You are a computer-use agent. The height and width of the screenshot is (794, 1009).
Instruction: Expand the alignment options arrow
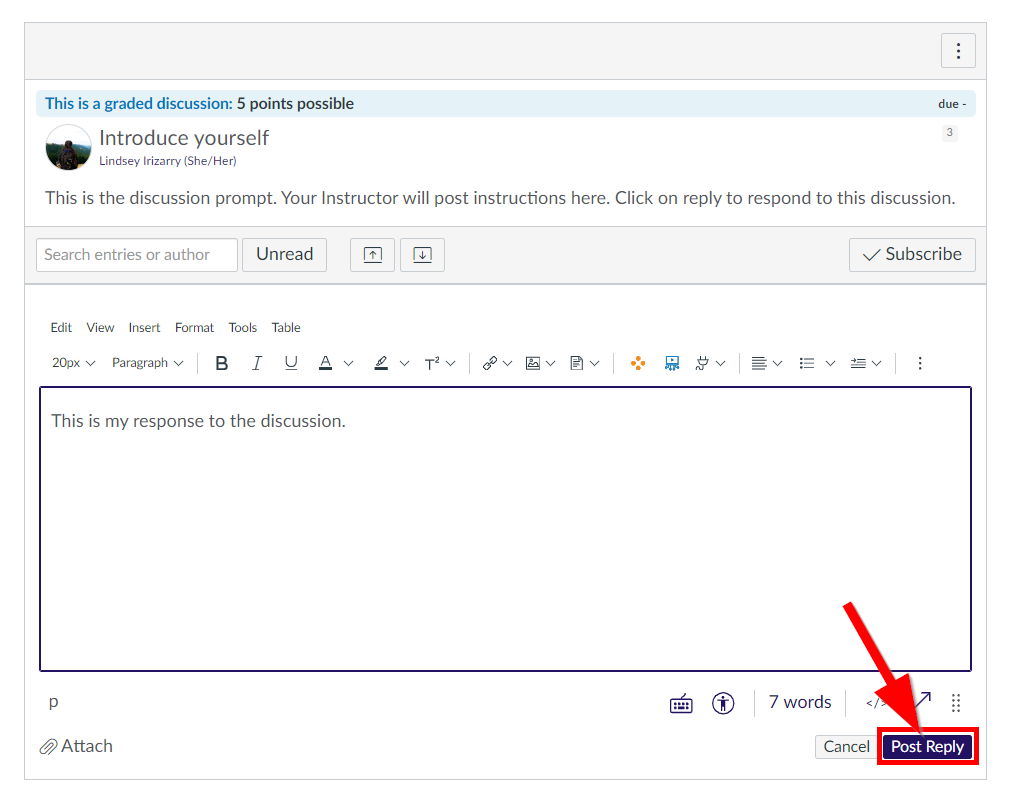[x=777, y=364]
